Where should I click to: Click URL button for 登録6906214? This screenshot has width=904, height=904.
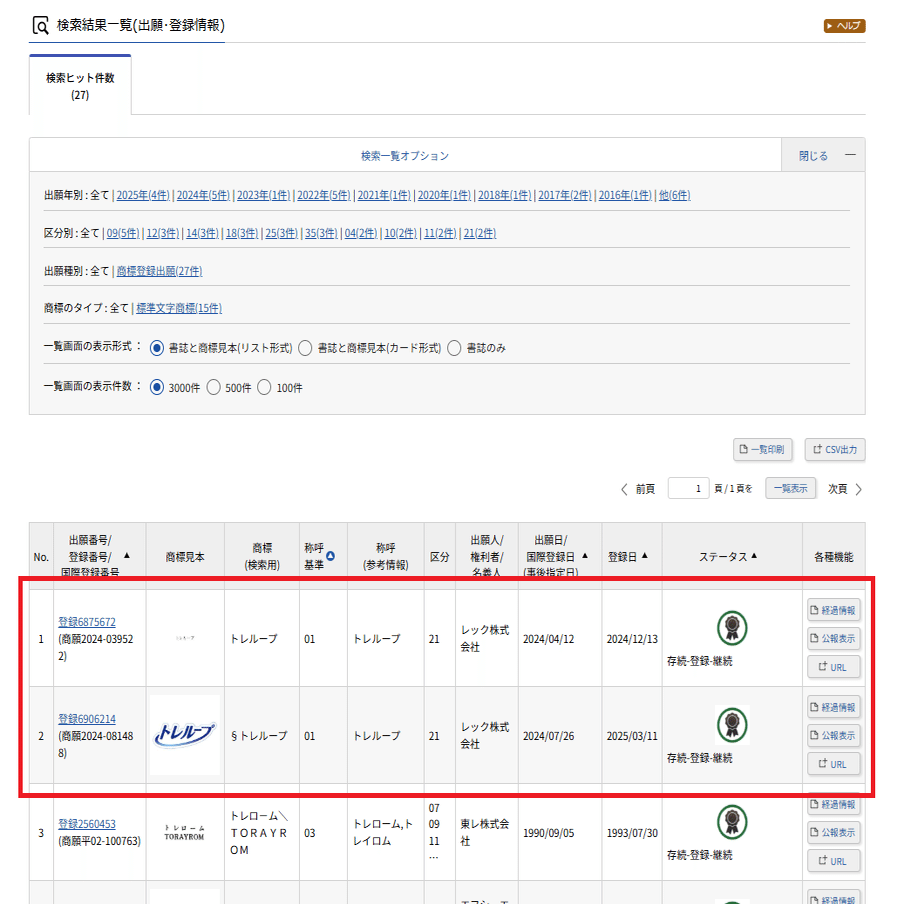pos(834,764)
